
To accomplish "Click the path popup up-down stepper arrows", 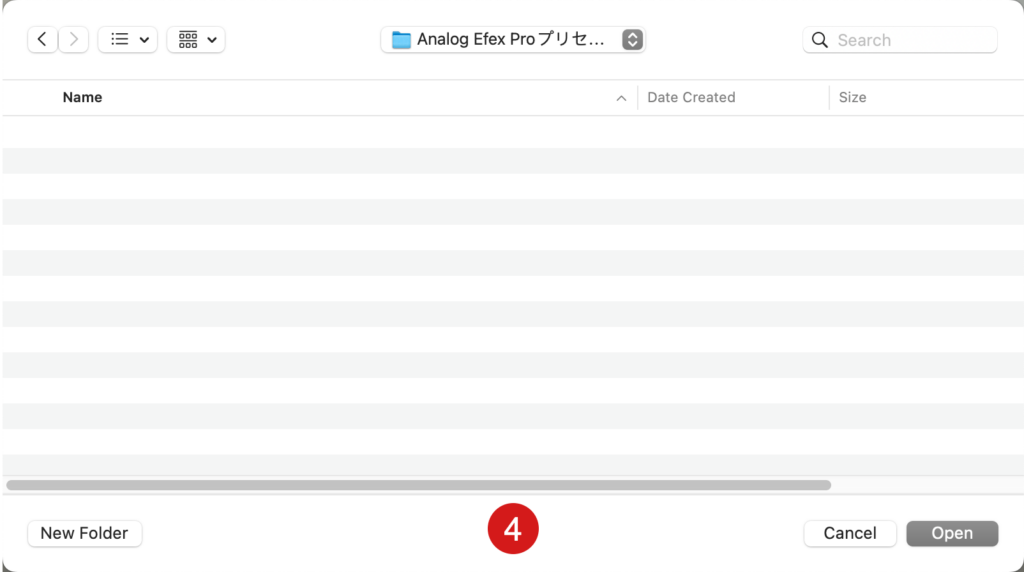I will (x=632, y=40).
